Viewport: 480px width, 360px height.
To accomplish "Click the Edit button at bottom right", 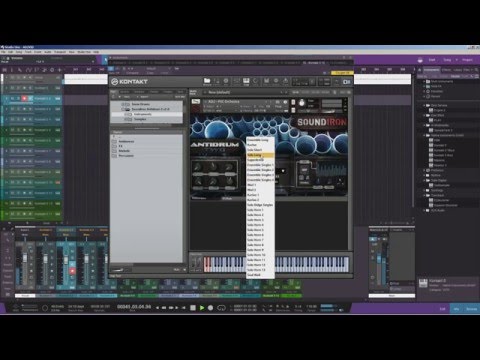I will pos(442,309).
